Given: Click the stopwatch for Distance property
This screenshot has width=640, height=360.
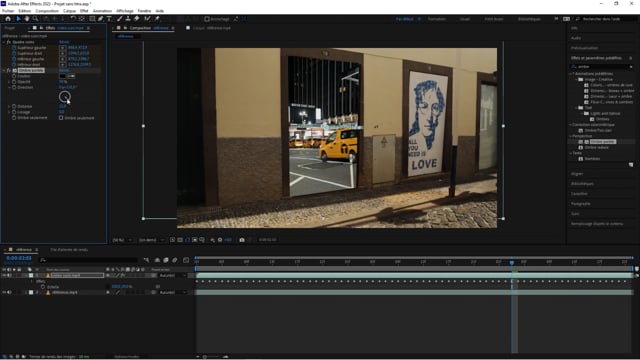Looking at the screenshot, I should (x=14, y=106).
